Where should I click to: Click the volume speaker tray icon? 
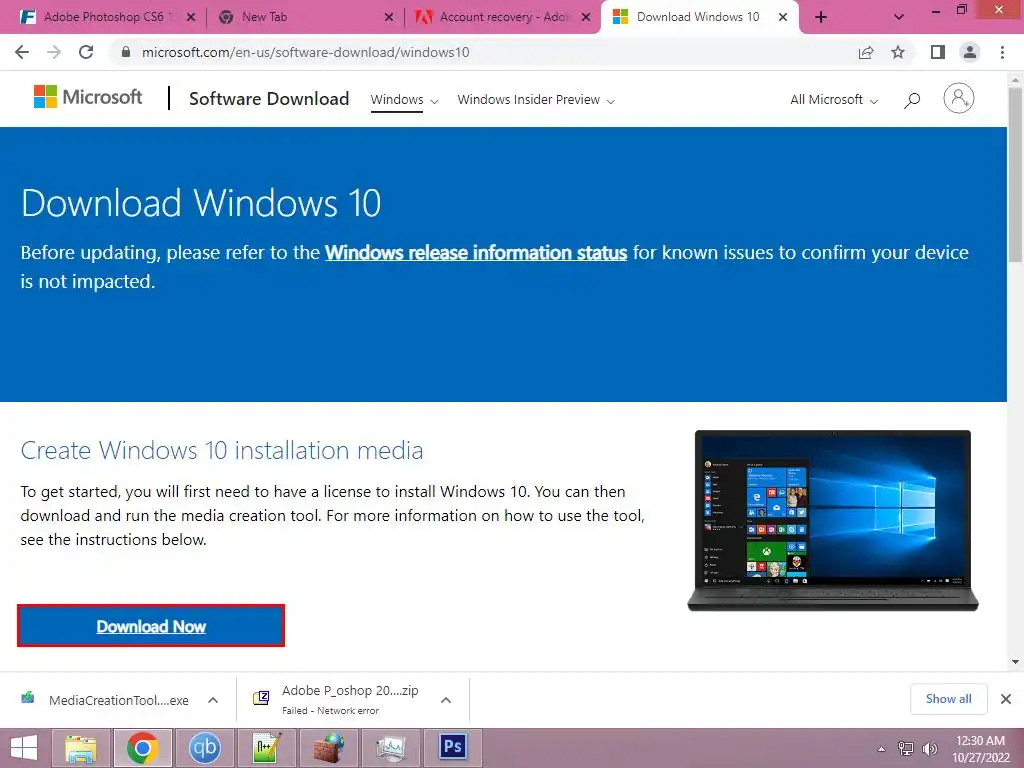tap(929, 749)
